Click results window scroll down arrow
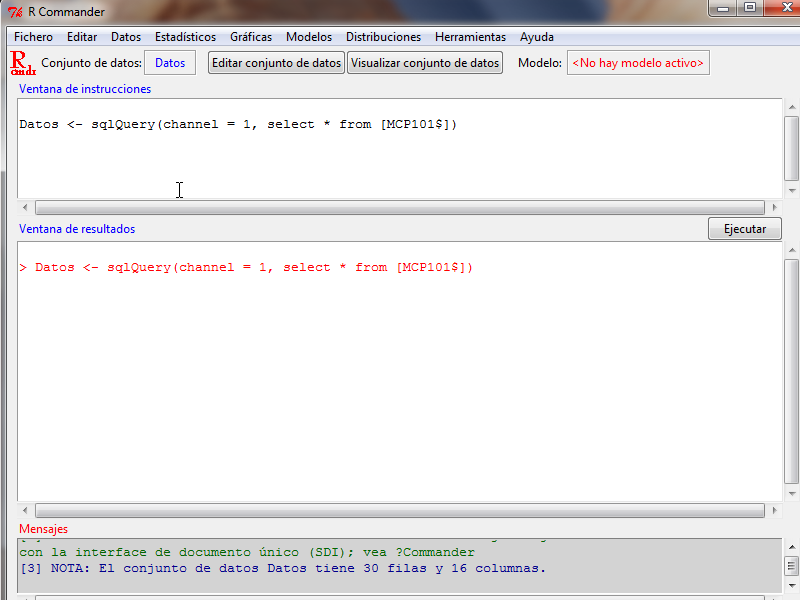 [x=792, y=493]
